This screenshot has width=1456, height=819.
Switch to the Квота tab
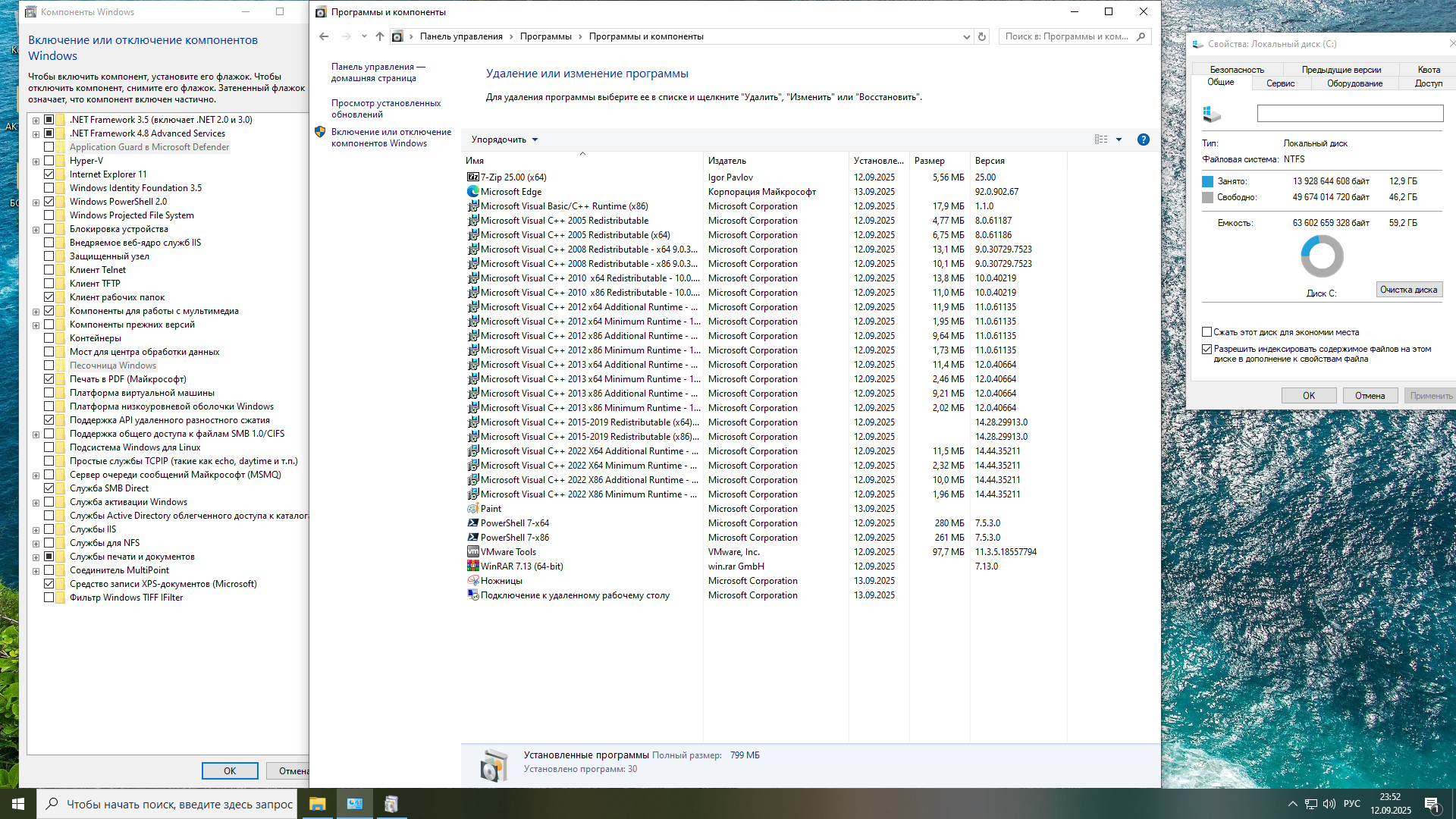coord(1428,70)
